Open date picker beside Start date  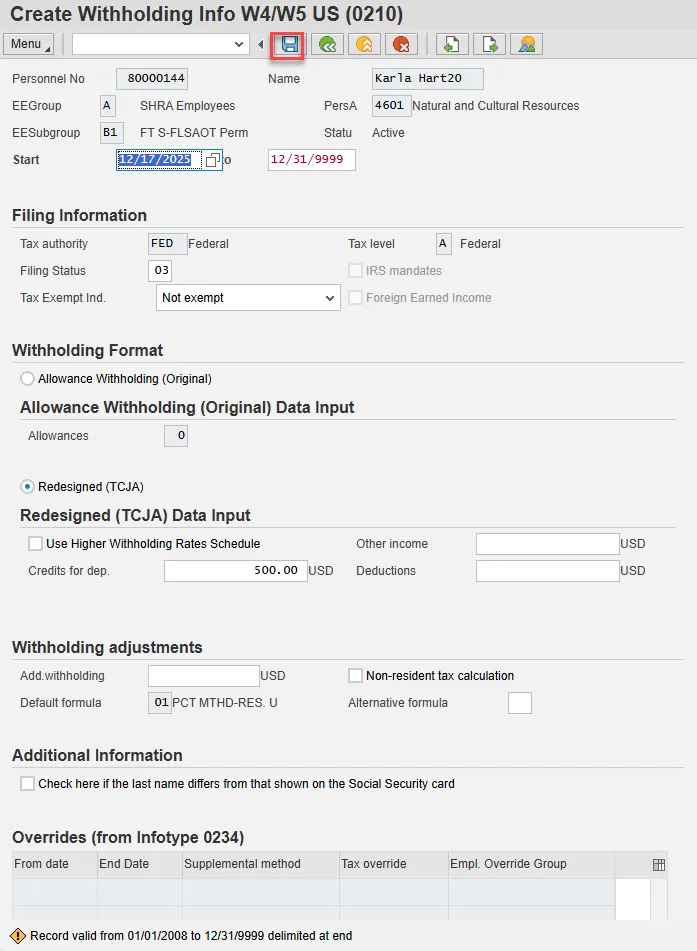(x=212, y=160)
